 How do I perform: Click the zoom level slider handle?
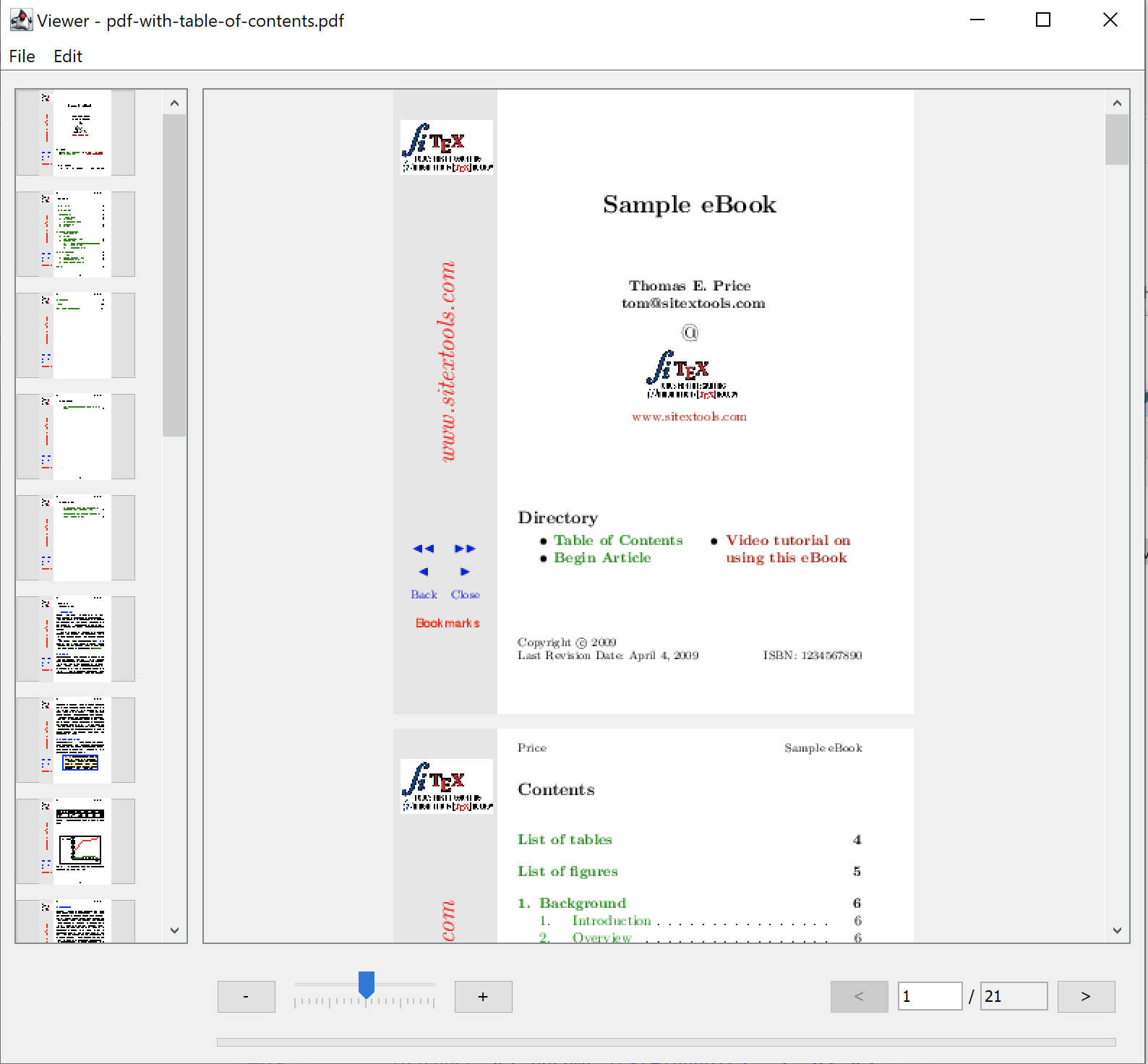pos(367,984)
